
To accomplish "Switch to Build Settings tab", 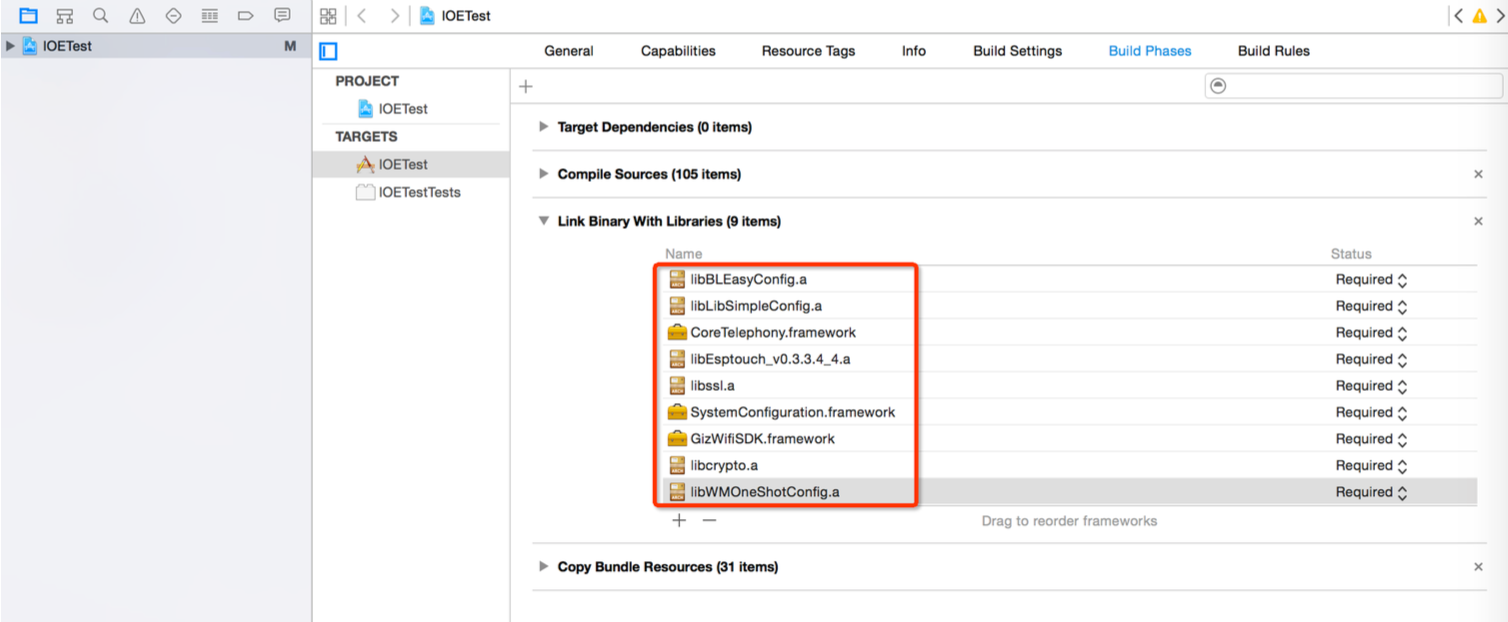I will (1017, 51).
